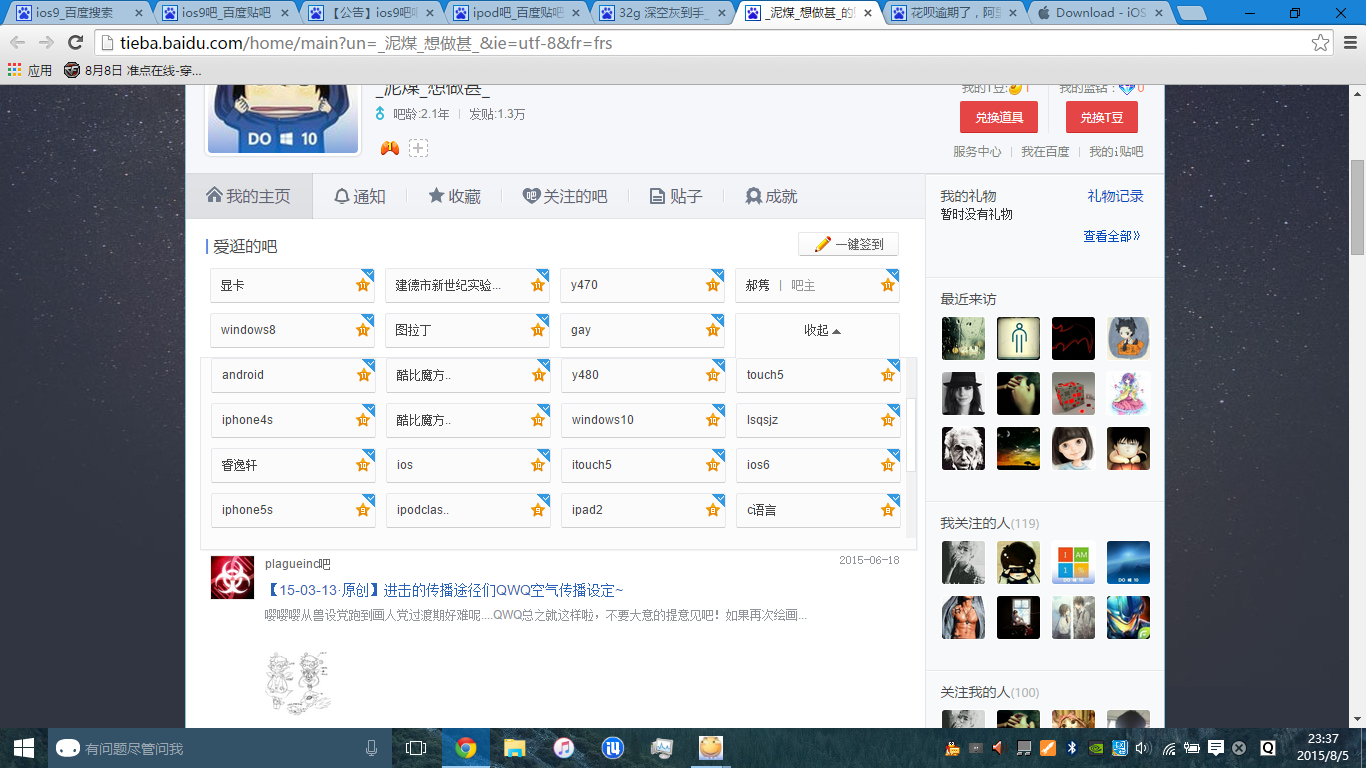Open the iphone5s forum tile
1366x768 pixels.
click(x=293, y=510)
